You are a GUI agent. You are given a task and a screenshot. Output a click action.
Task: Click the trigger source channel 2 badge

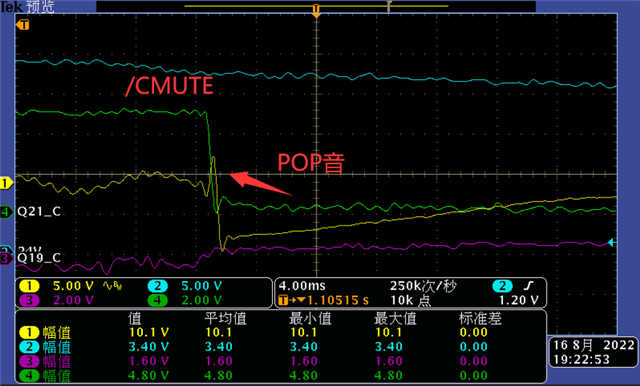[x=502, y=286]
